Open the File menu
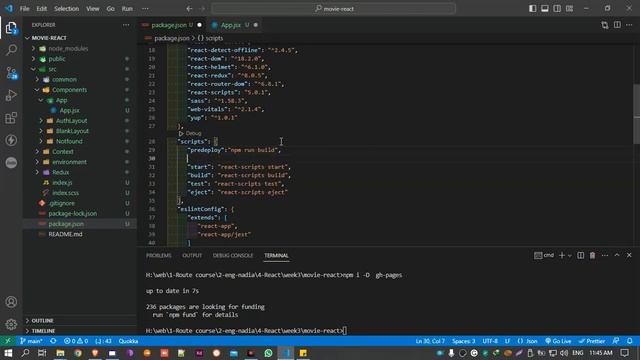This screenshot has height=360, width=640. click(x=24, y=9)
